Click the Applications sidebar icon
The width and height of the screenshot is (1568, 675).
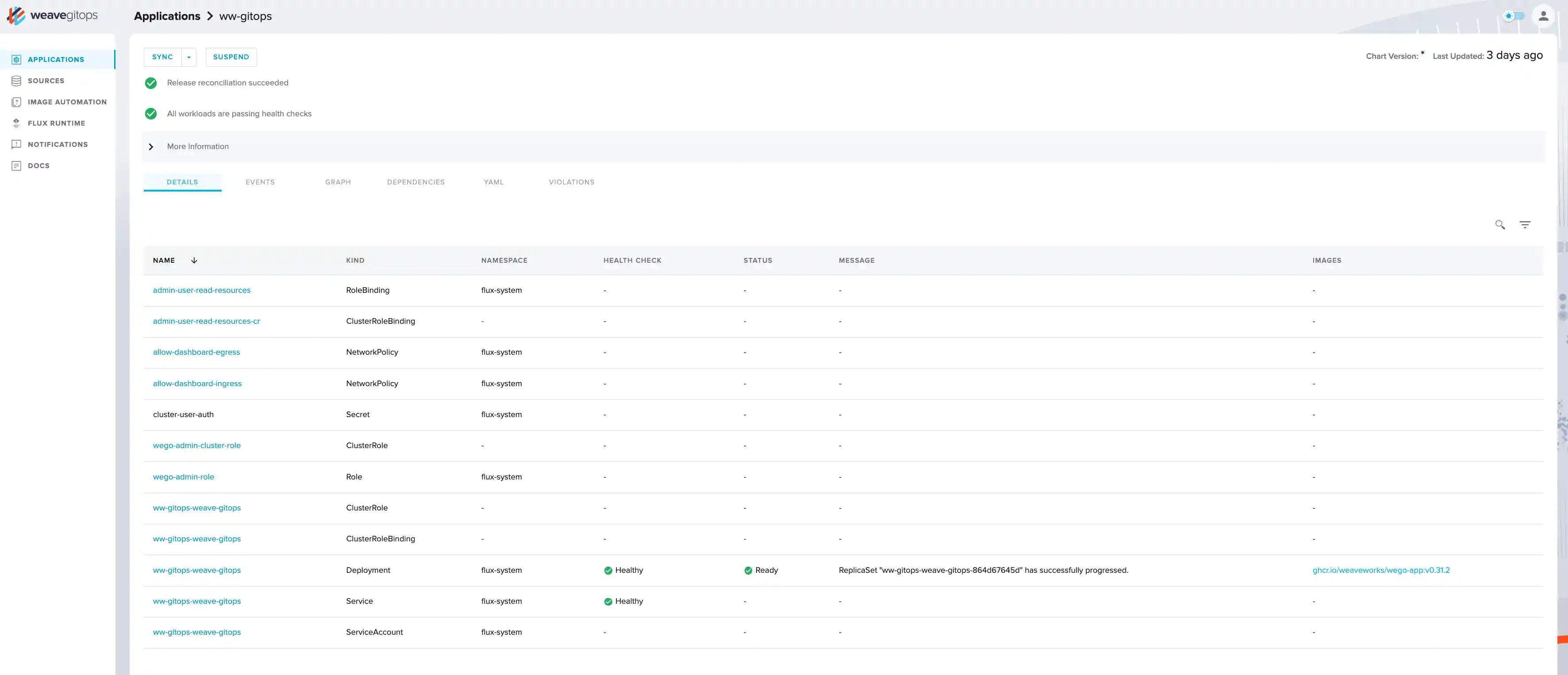(16, 60)
